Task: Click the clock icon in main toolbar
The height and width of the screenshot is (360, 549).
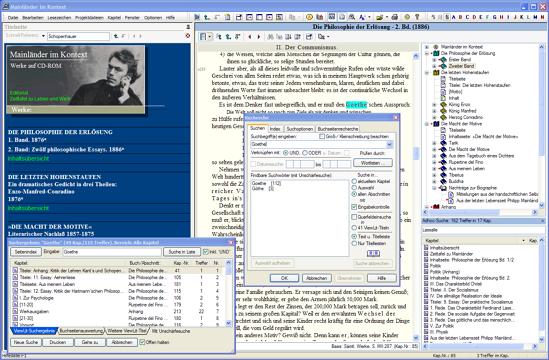Action: (309, 17)
